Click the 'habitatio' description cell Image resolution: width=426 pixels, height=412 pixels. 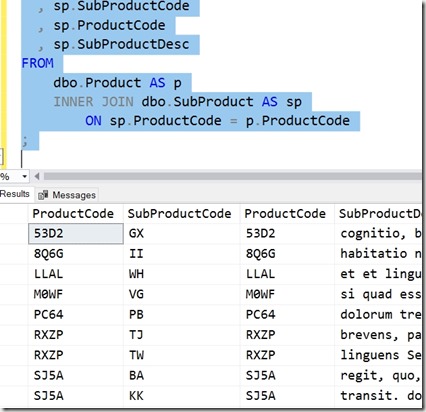click(x=378, y=254)
